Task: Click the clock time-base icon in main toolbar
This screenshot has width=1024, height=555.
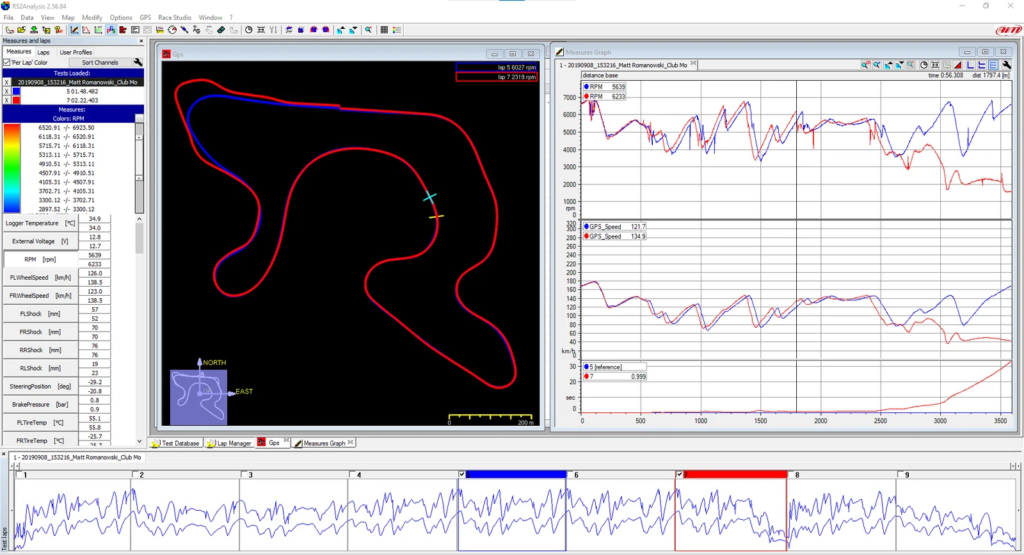Action: 248,30
